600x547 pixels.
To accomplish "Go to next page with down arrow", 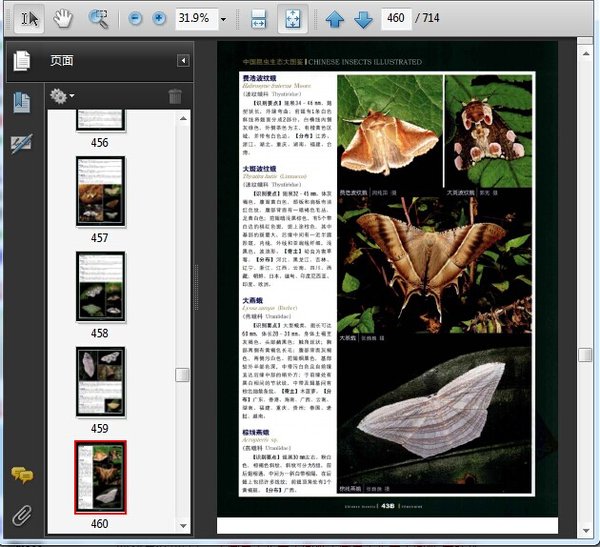I will coord(363,19).
